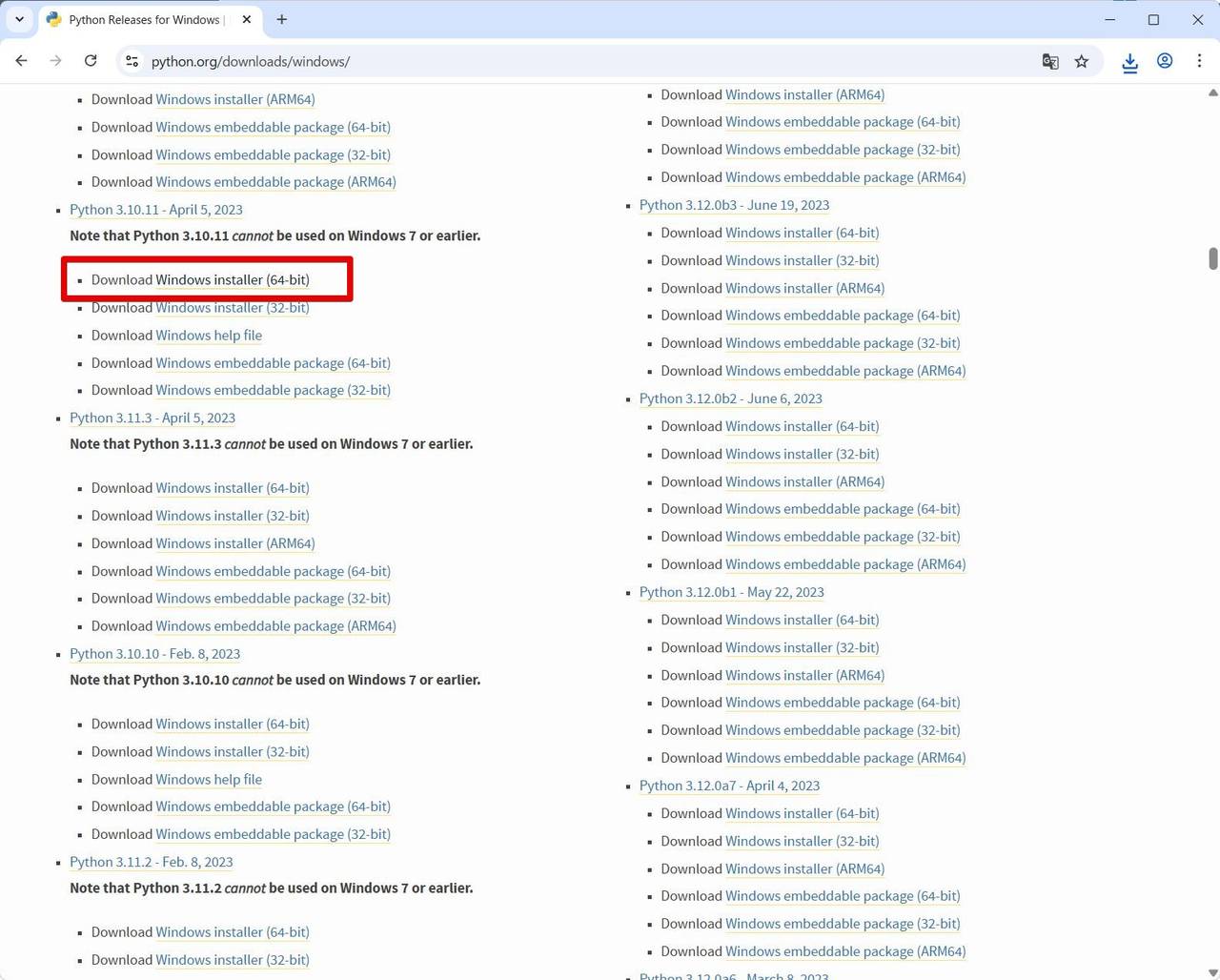Go back to the previous page
The width and height of the screenshot is (1220, 980).
click(21, 61)
